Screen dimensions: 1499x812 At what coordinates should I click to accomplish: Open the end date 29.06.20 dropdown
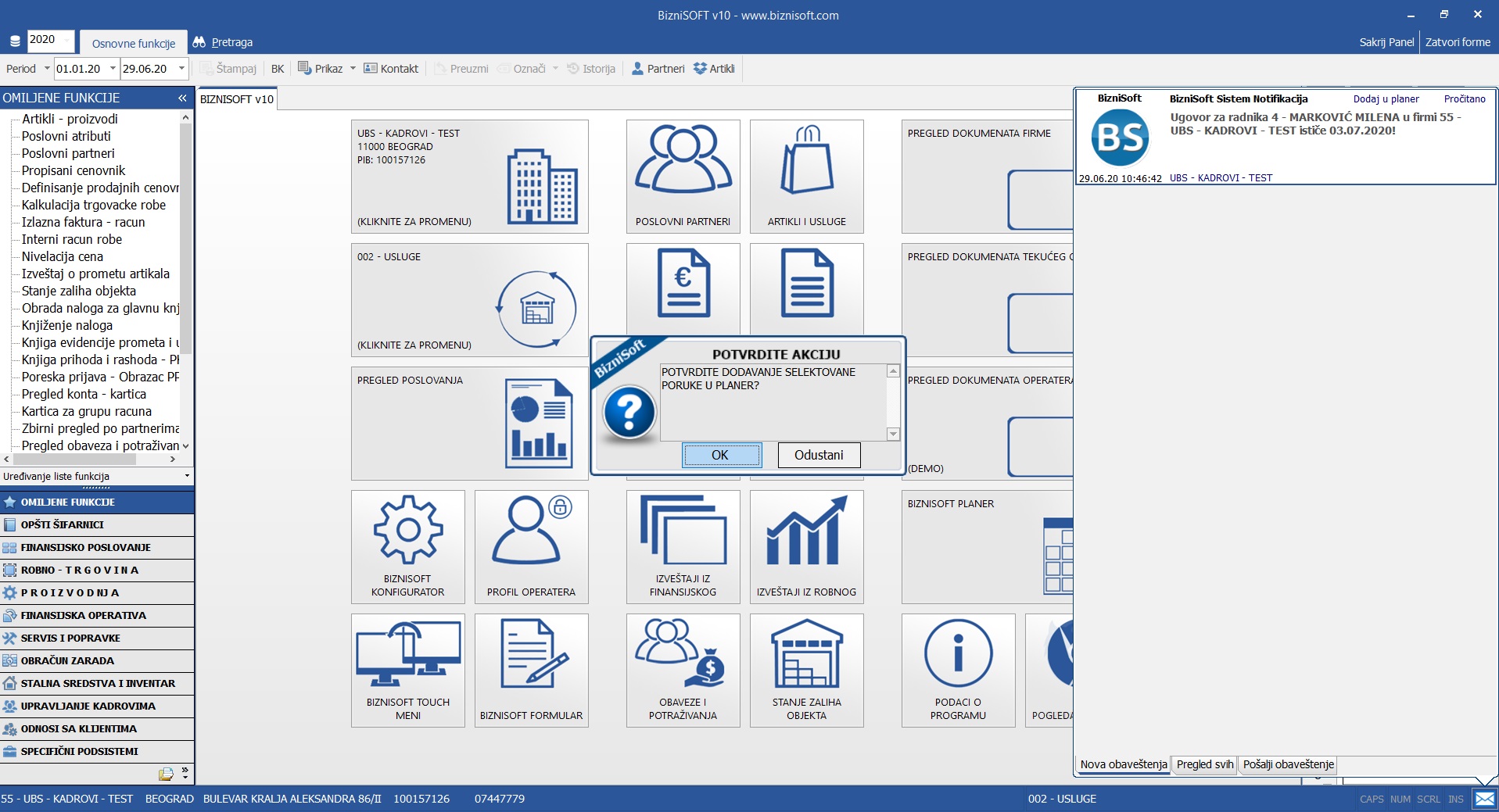[x=181, y=69]
